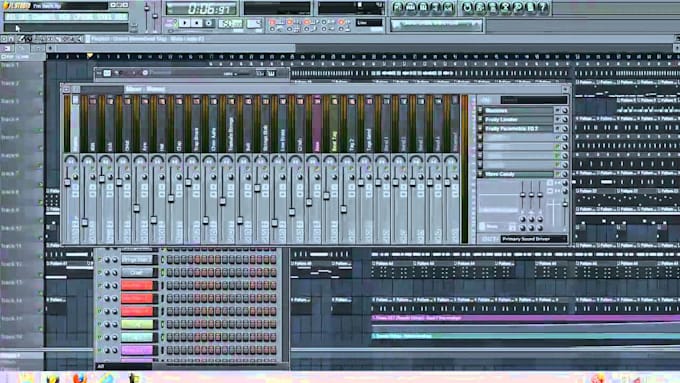Open Fruity Parametric EQ 2 slot options arrow

480,129
